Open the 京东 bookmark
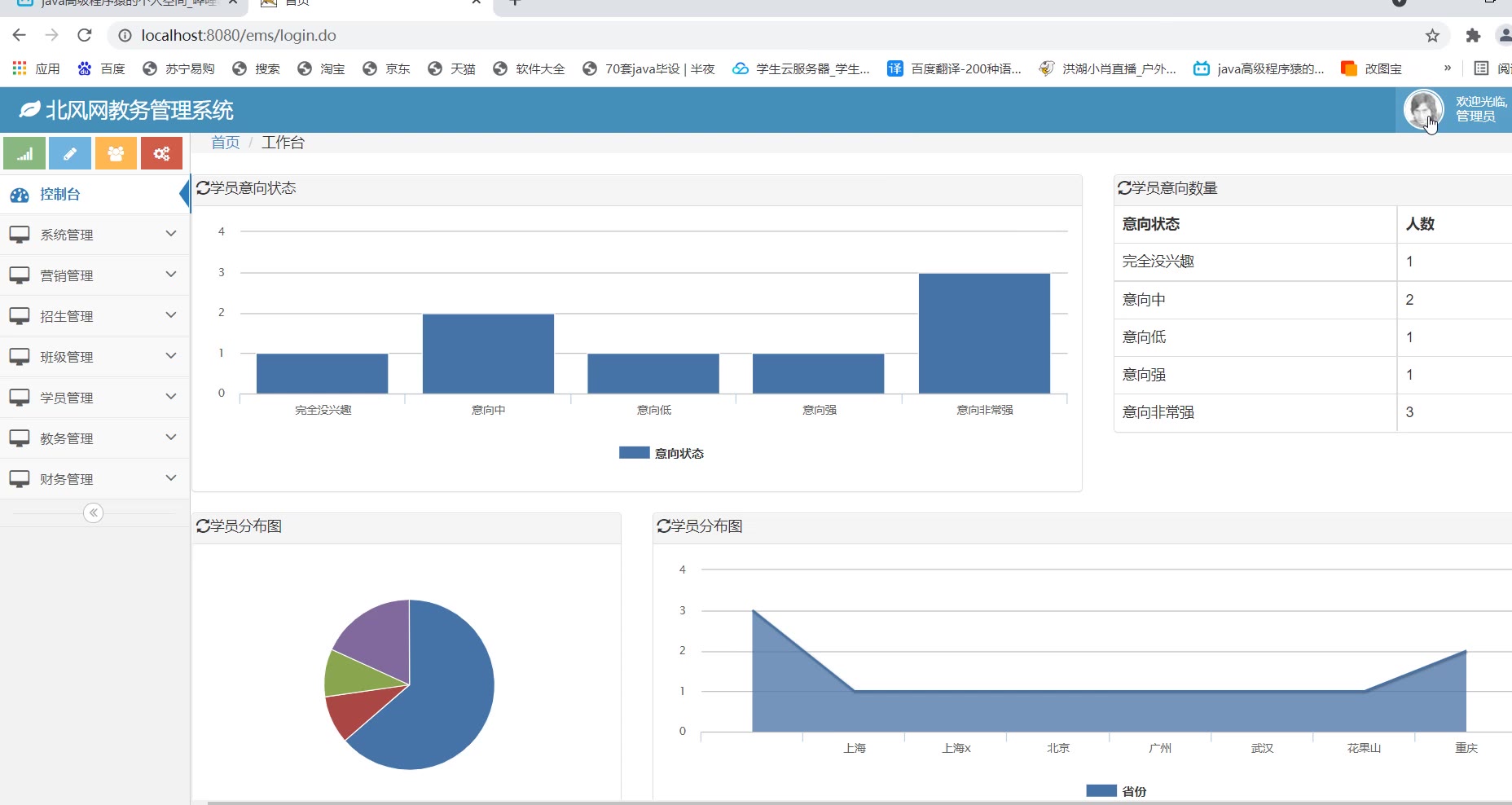This screenshot has height=805, width=1512. (387, 68)
